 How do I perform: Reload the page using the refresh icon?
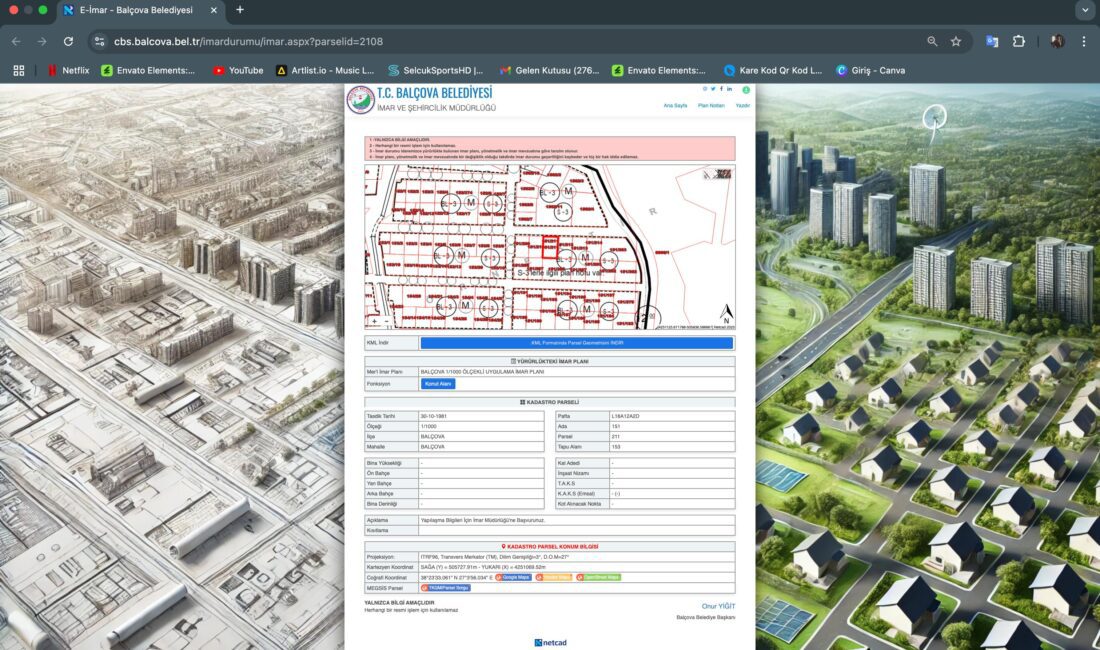pos(68,41)
